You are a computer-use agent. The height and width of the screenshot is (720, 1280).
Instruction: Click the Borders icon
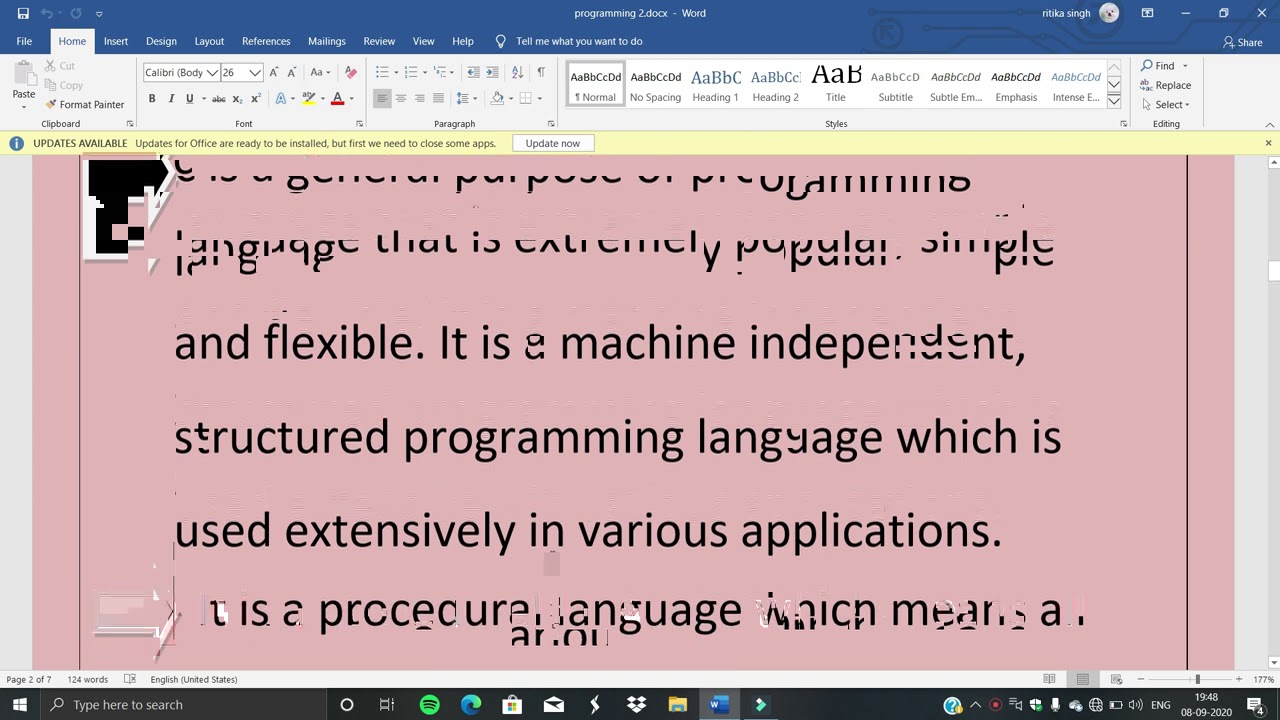(525, 98)
